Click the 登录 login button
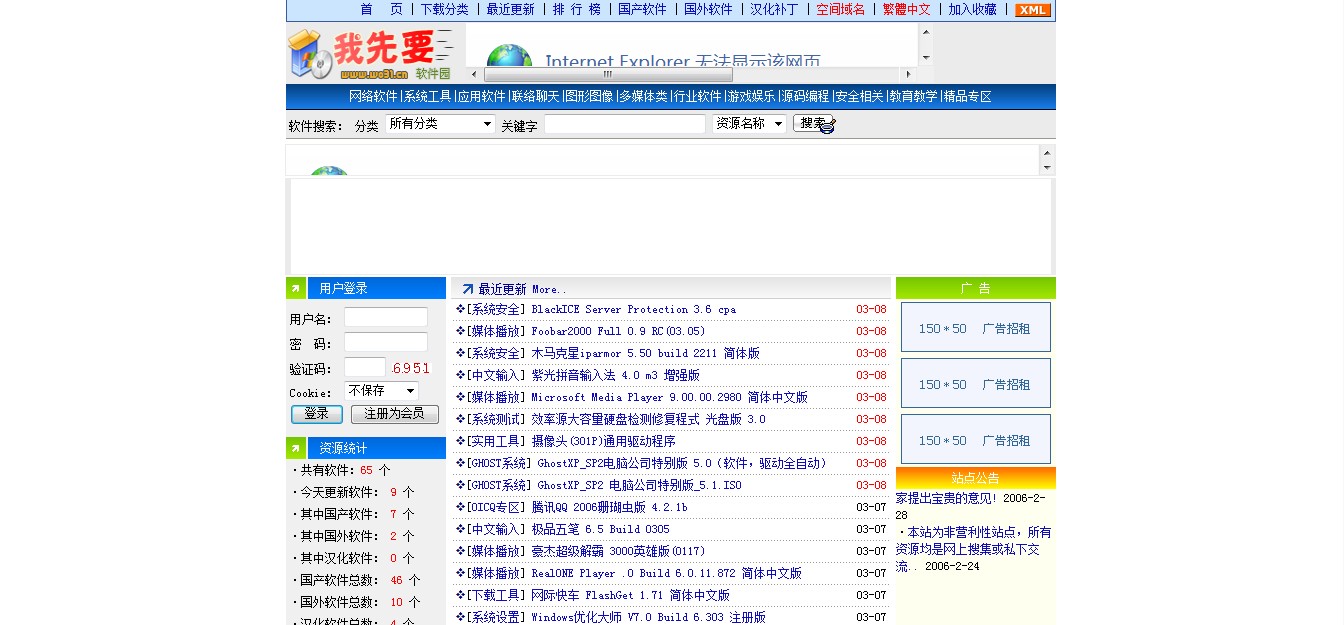1344x625 pixels. [x=317, y=414]
